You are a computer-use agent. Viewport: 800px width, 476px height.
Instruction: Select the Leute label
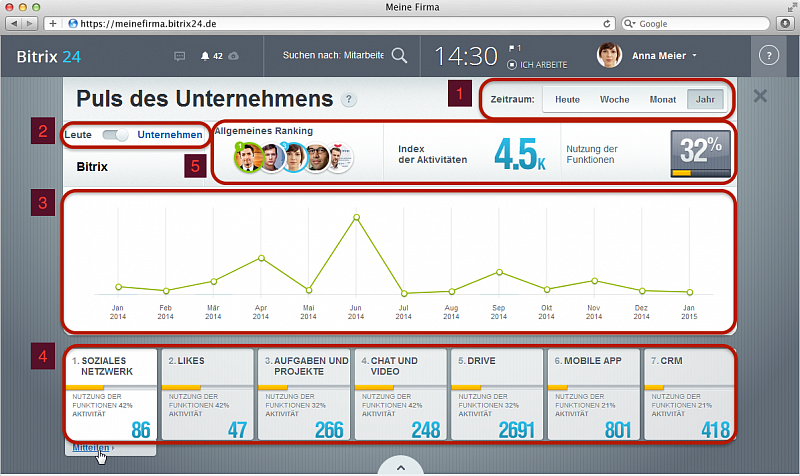coord(78,135)
